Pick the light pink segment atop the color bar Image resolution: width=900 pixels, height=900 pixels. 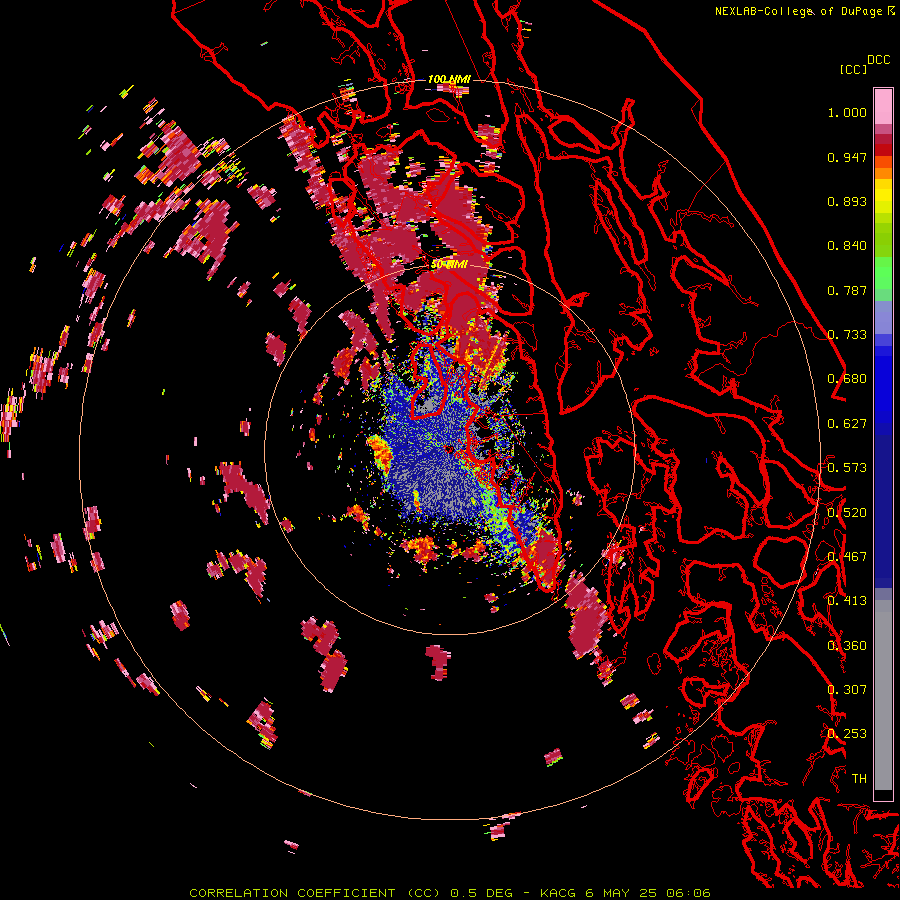pyautogui.click(x=883, y=106)
